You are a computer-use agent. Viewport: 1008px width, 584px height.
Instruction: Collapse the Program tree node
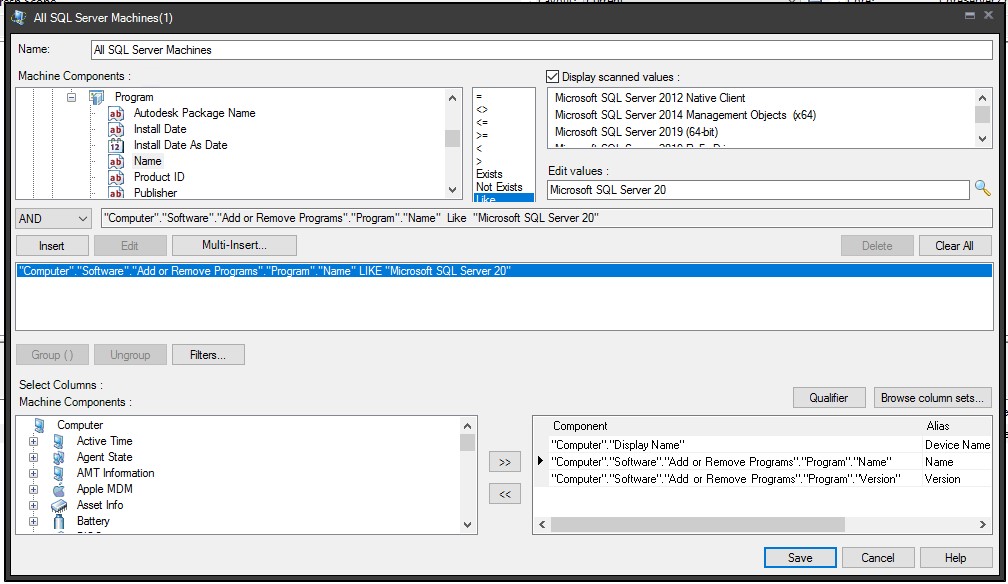point(71,97)
